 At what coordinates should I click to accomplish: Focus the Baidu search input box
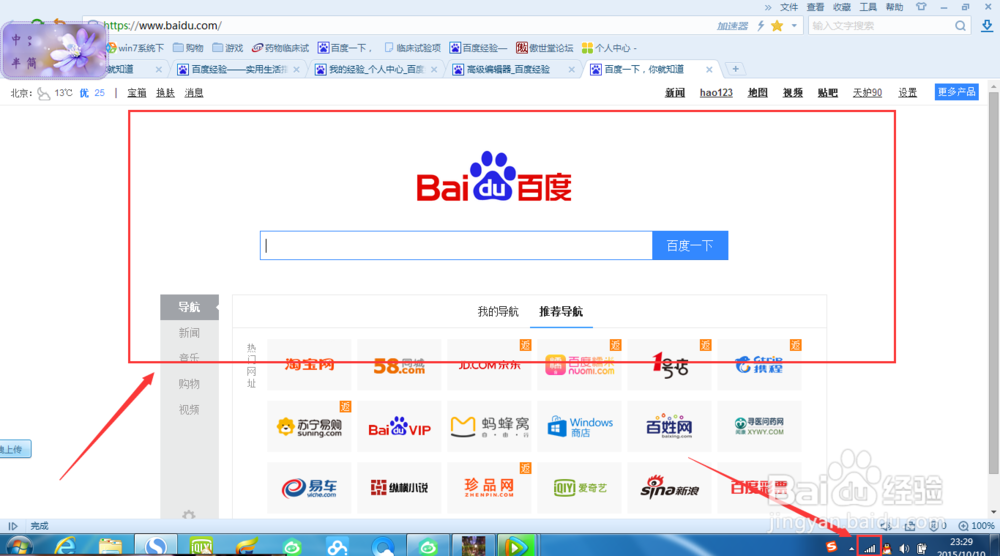pos(456,245)
